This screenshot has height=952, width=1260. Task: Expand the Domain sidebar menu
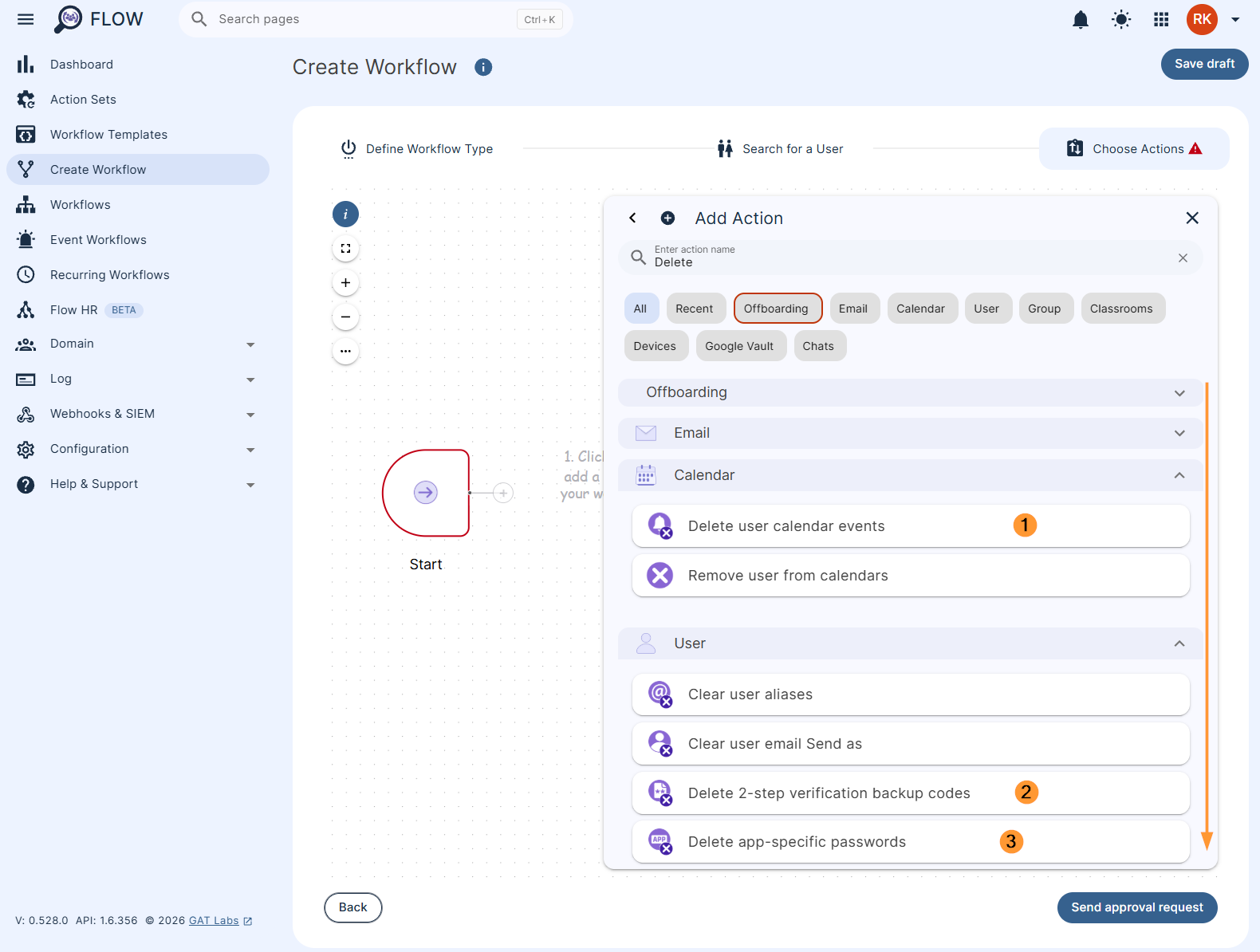click(x=138, y=344)
